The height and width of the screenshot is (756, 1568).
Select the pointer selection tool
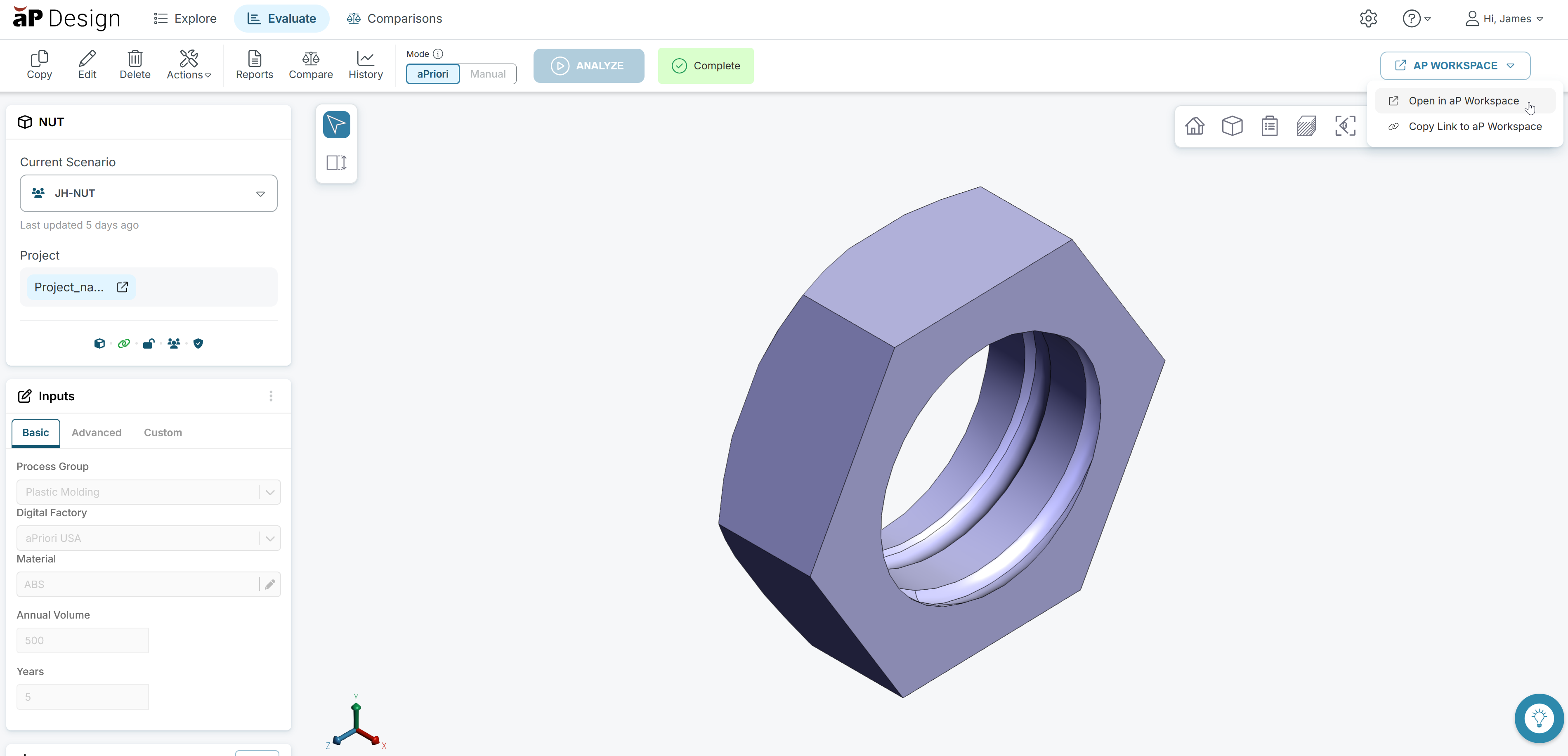[336, 124]
